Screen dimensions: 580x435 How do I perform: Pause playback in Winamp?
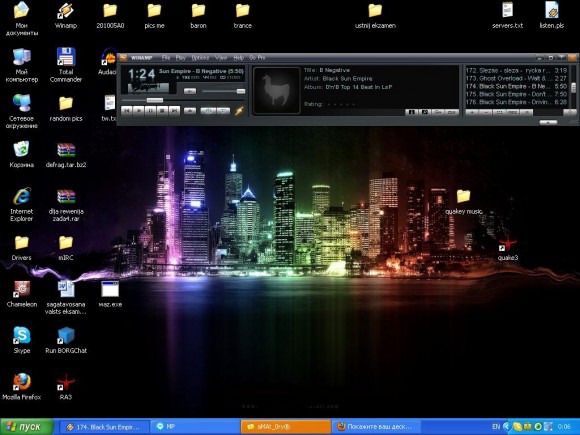[150, 111]
